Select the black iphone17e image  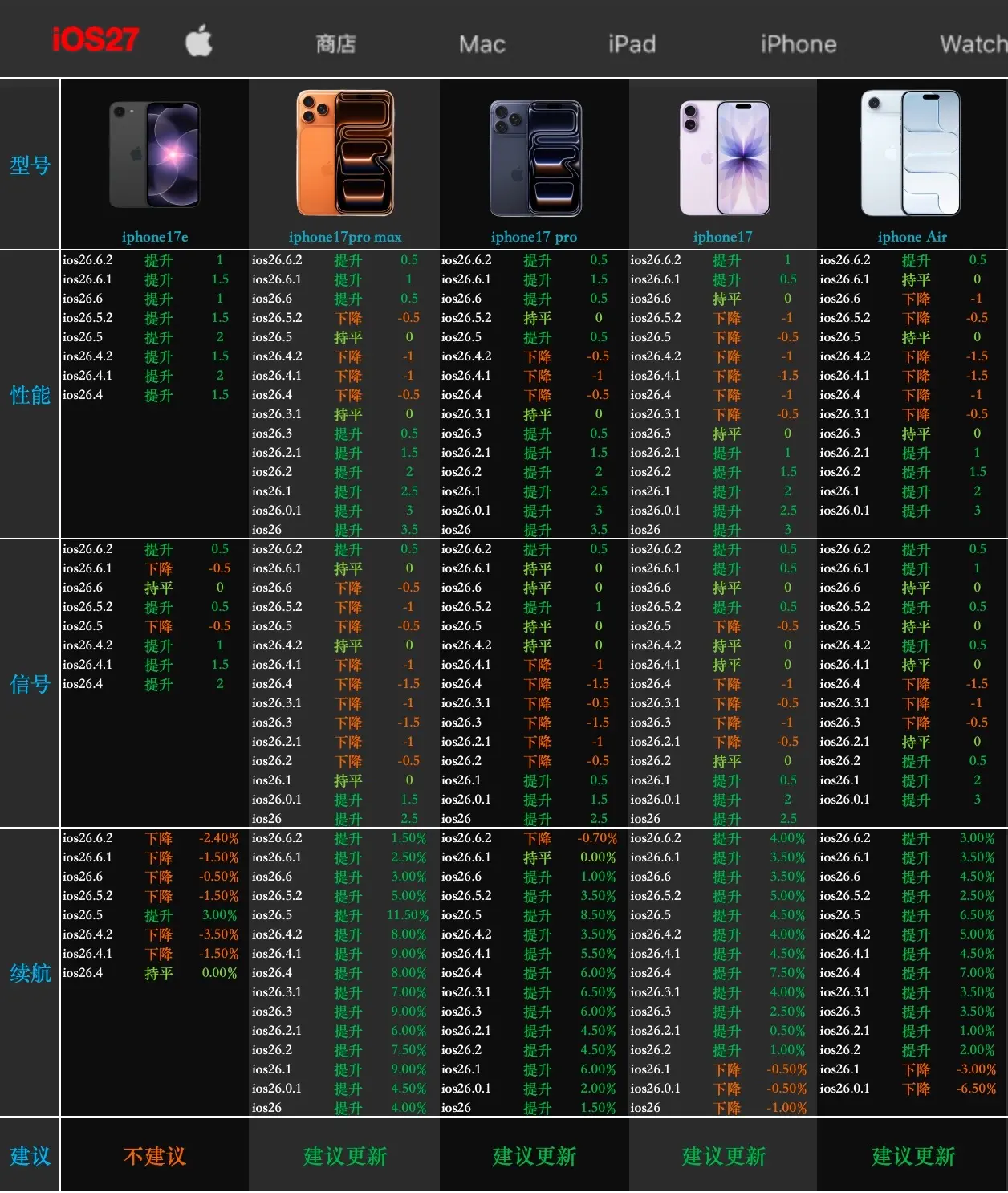(x=155, y=154)
